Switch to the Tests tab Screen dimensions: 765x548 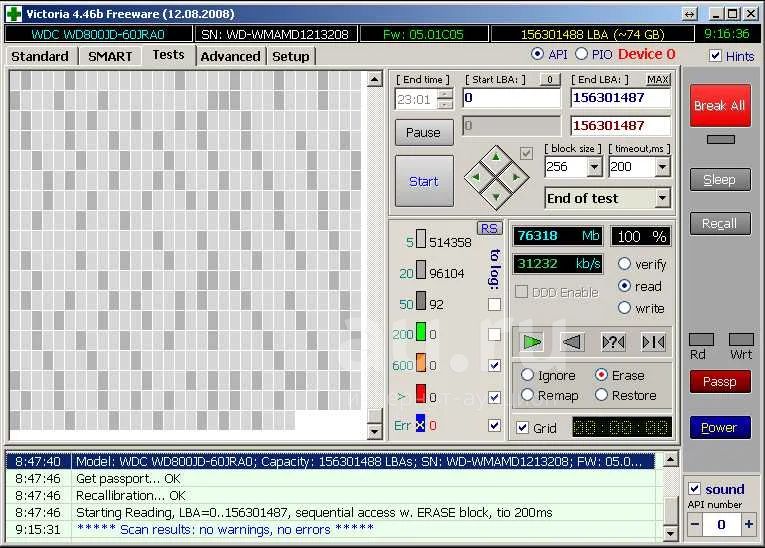[168, 55]
